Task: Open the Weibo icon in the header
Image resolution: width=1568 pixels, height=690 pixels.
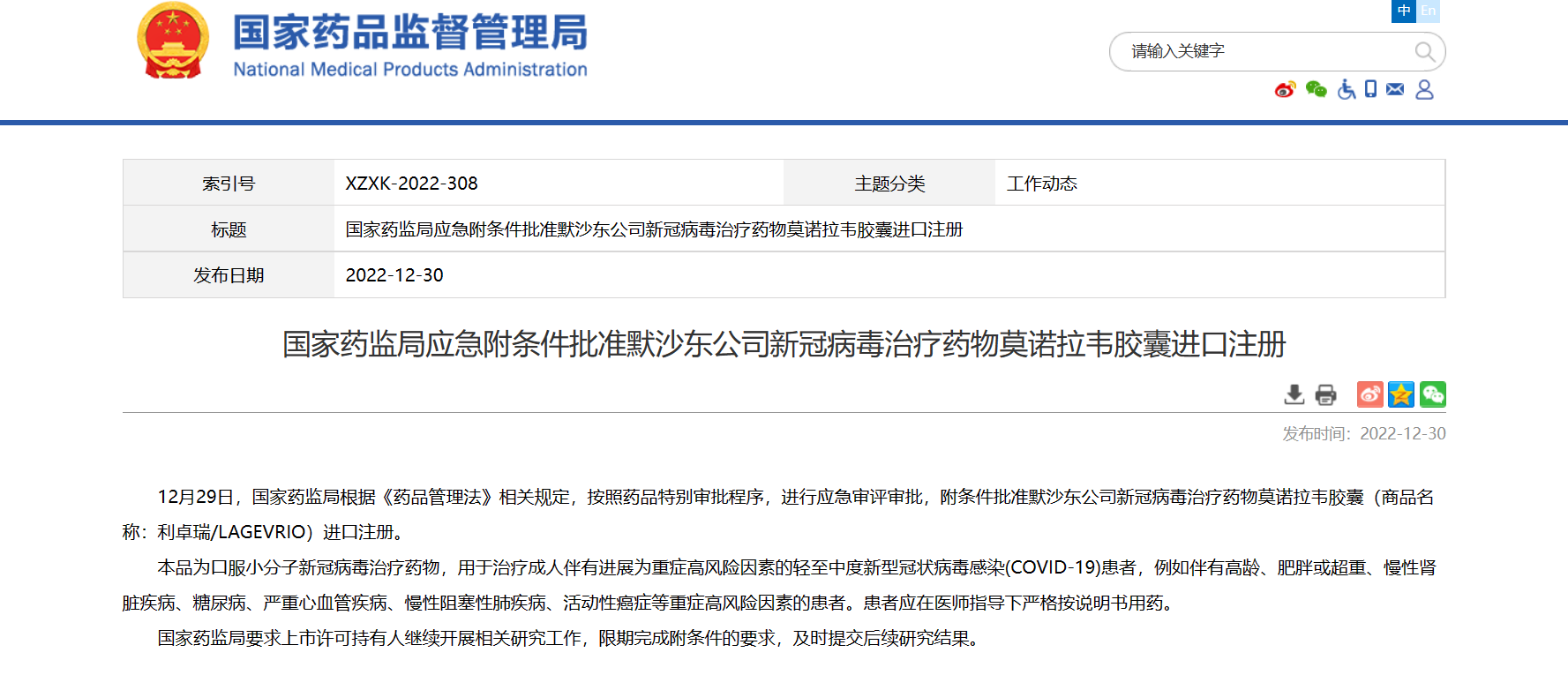Action: point(1285,89)
